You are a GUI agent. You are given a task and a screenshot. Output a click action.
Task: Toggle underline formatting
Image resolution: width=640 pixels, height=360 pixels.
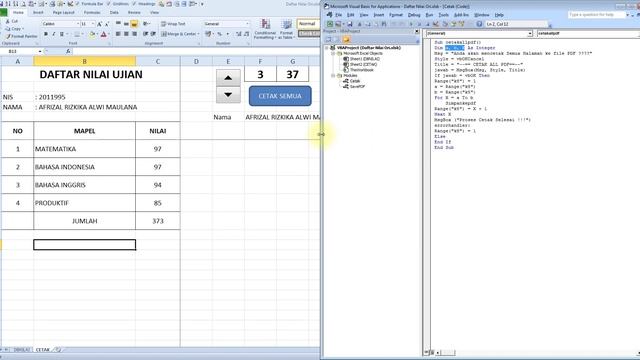pyautogui.click(x=62, y=34)
